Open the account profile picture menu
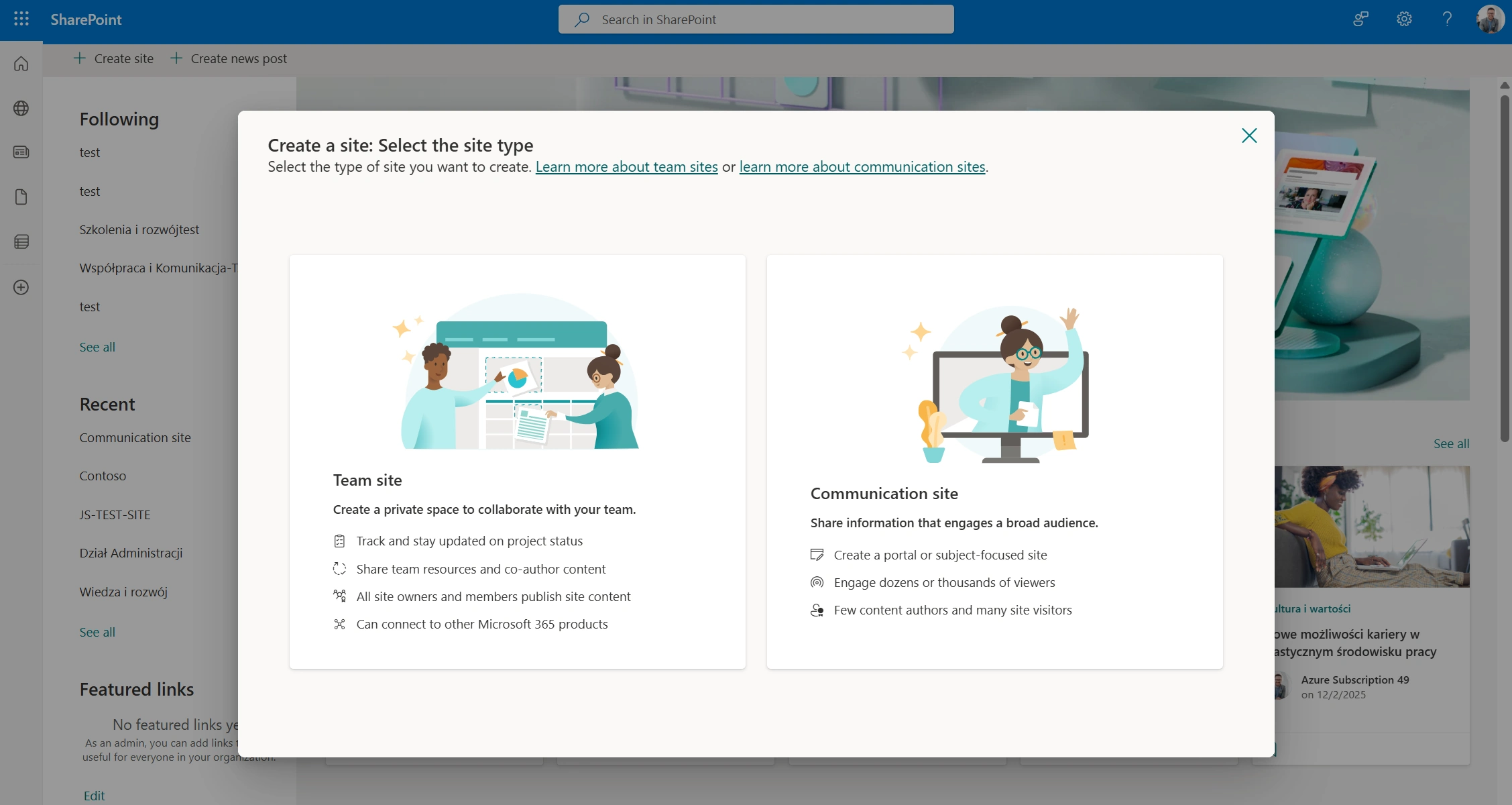The width and height of the screenshot is (1512, 805). pos(1489,19)
